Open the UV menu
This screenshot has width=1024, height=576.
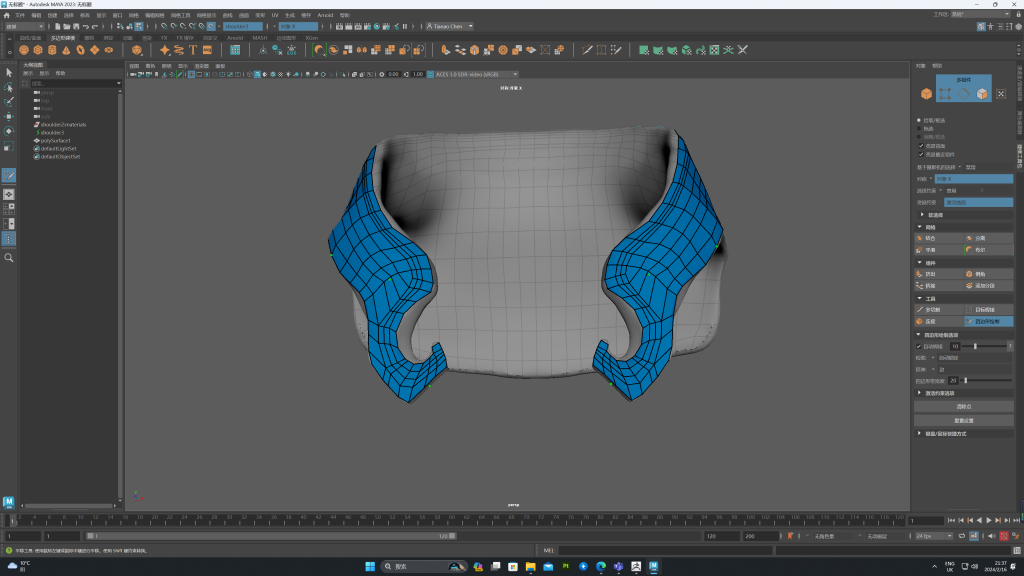[274, 15]
